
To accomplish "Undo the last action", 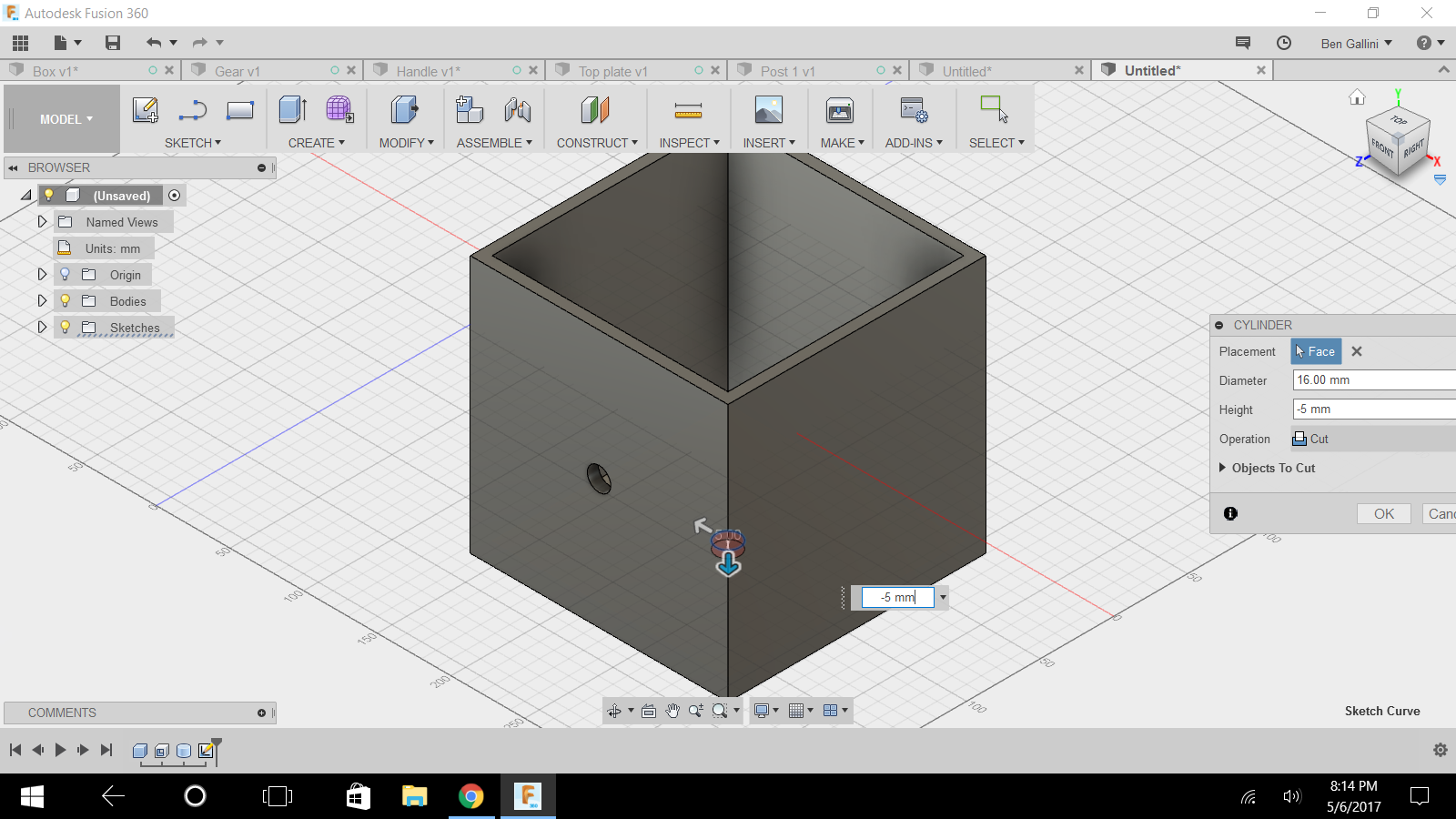I will pos(154,43).
